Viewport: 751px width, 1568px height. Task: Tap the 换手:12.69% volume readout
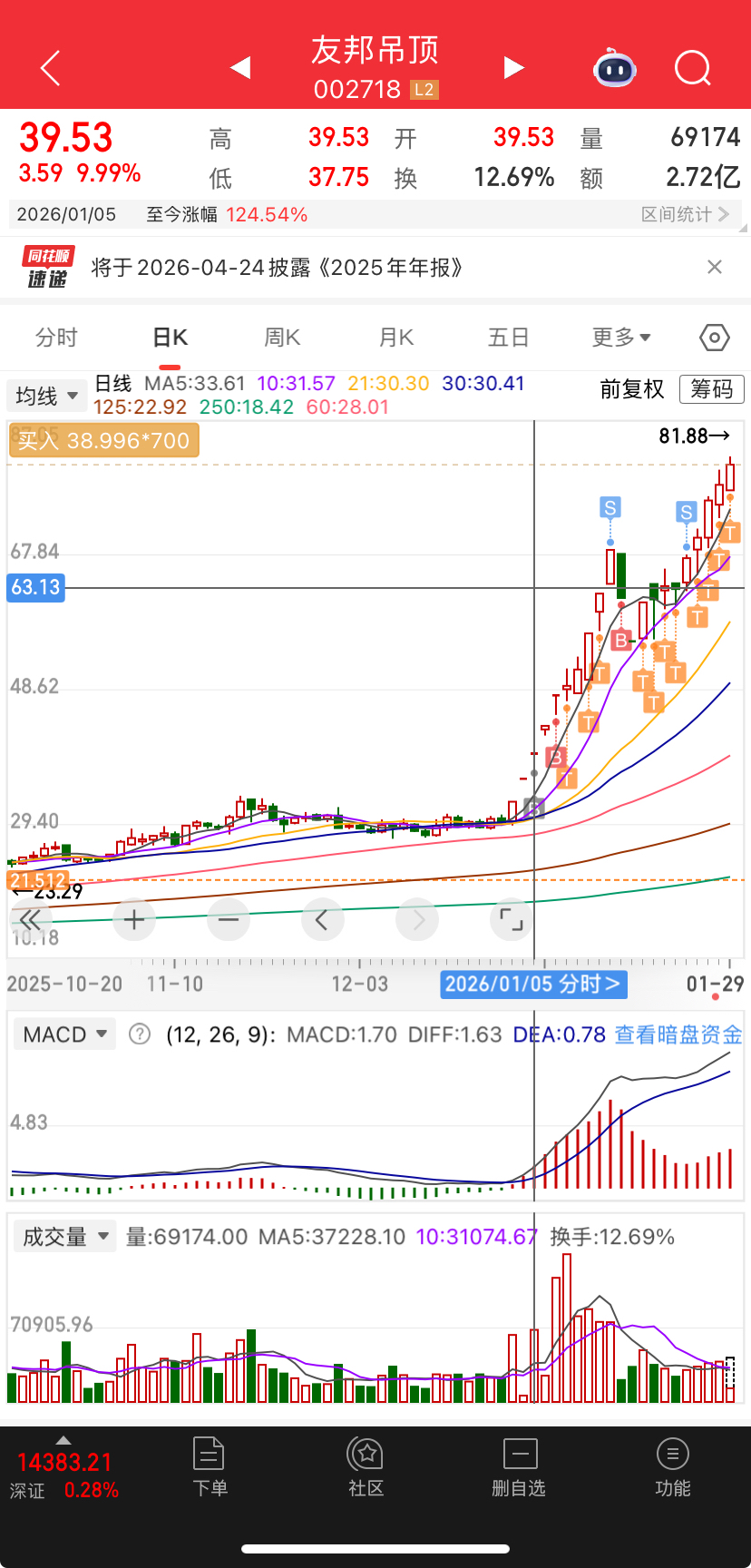pos(612,1237)
